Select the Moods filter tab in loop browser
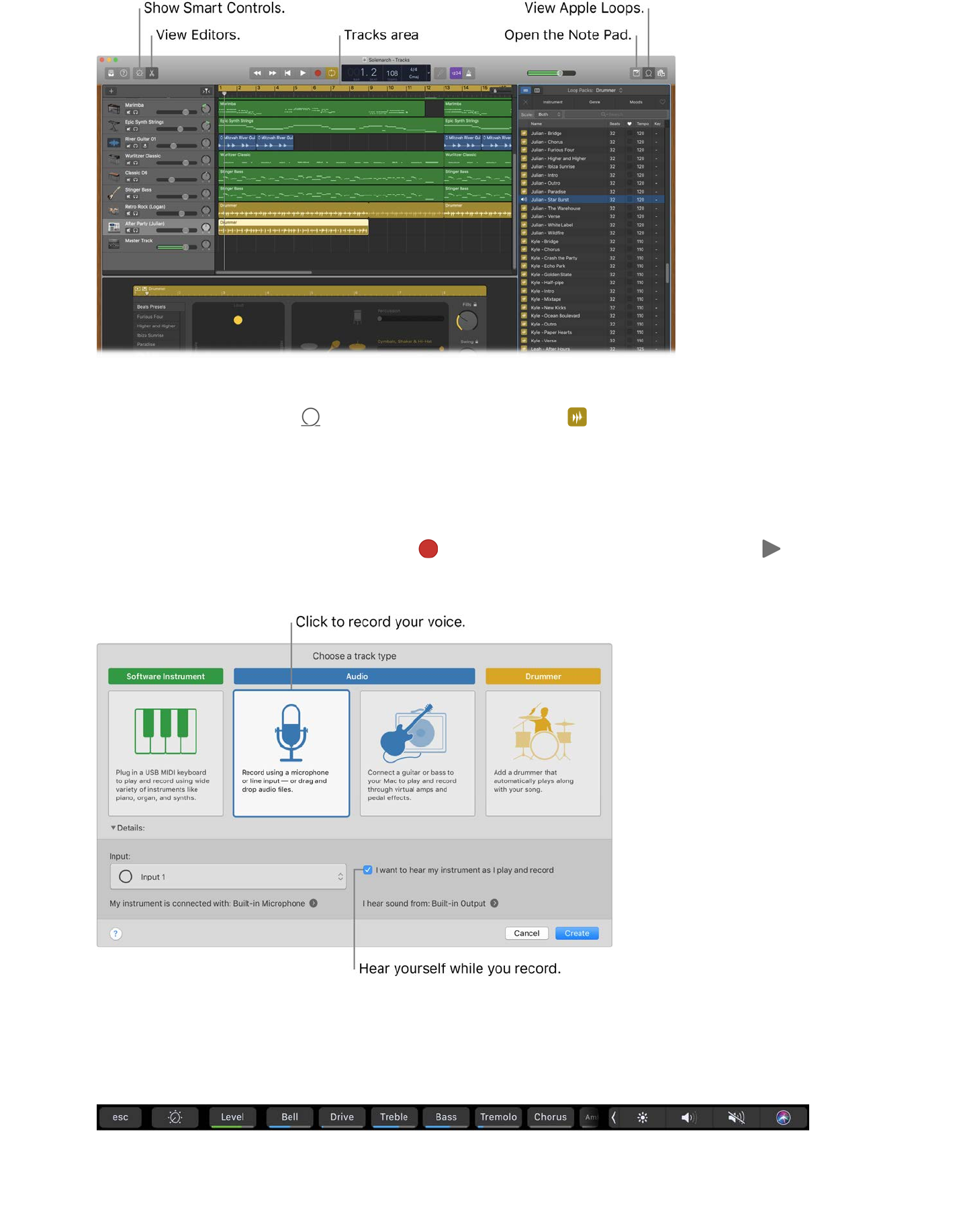 pyautogui.click(x=636, y=102)
